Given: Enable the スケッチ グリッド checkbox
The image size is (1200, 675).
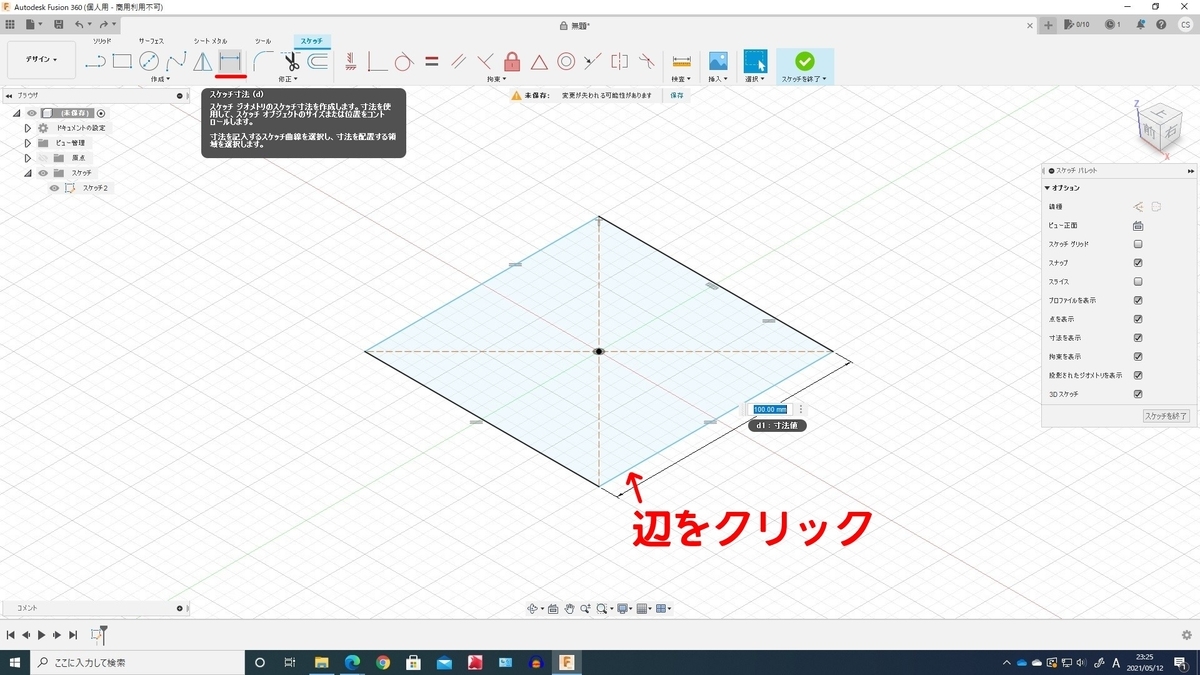Looking at the screenshot, I should click(1139, 242).
